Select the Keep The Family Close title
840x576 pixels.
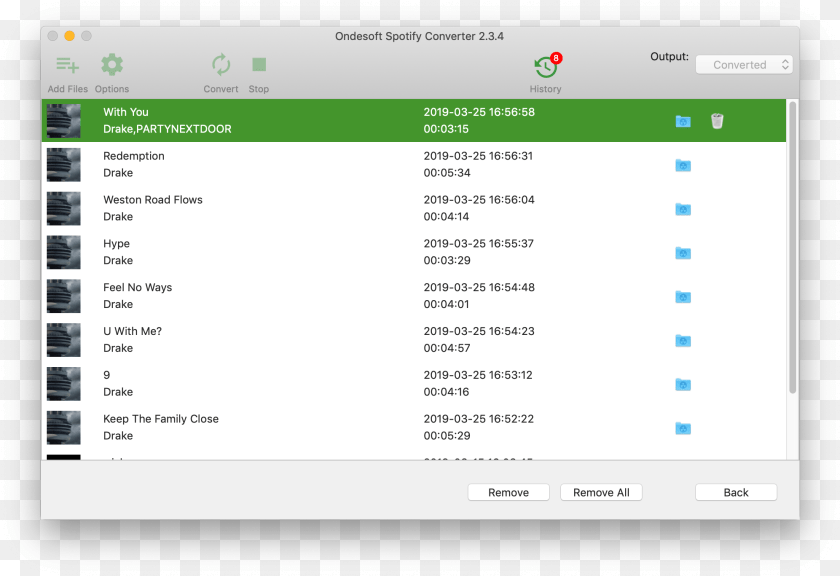click(161, 419)
